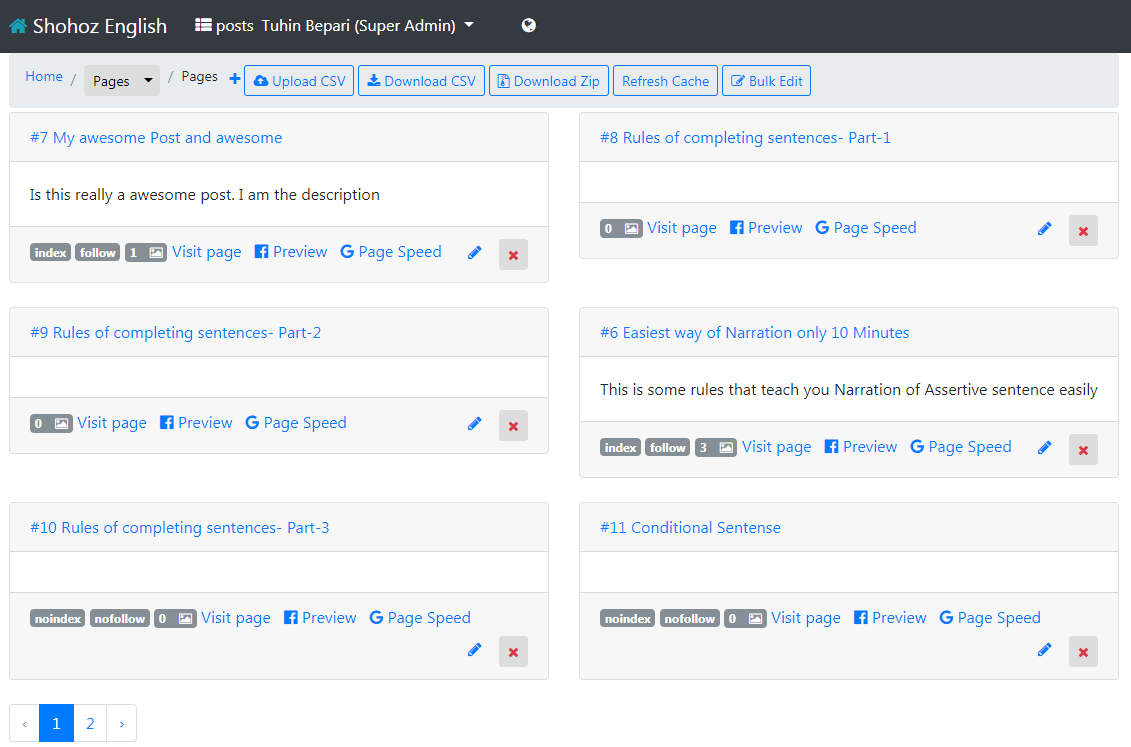Visit page for Conditional Sentense post
Viewport: 1131px width, 747px height.
coord(805,617)
